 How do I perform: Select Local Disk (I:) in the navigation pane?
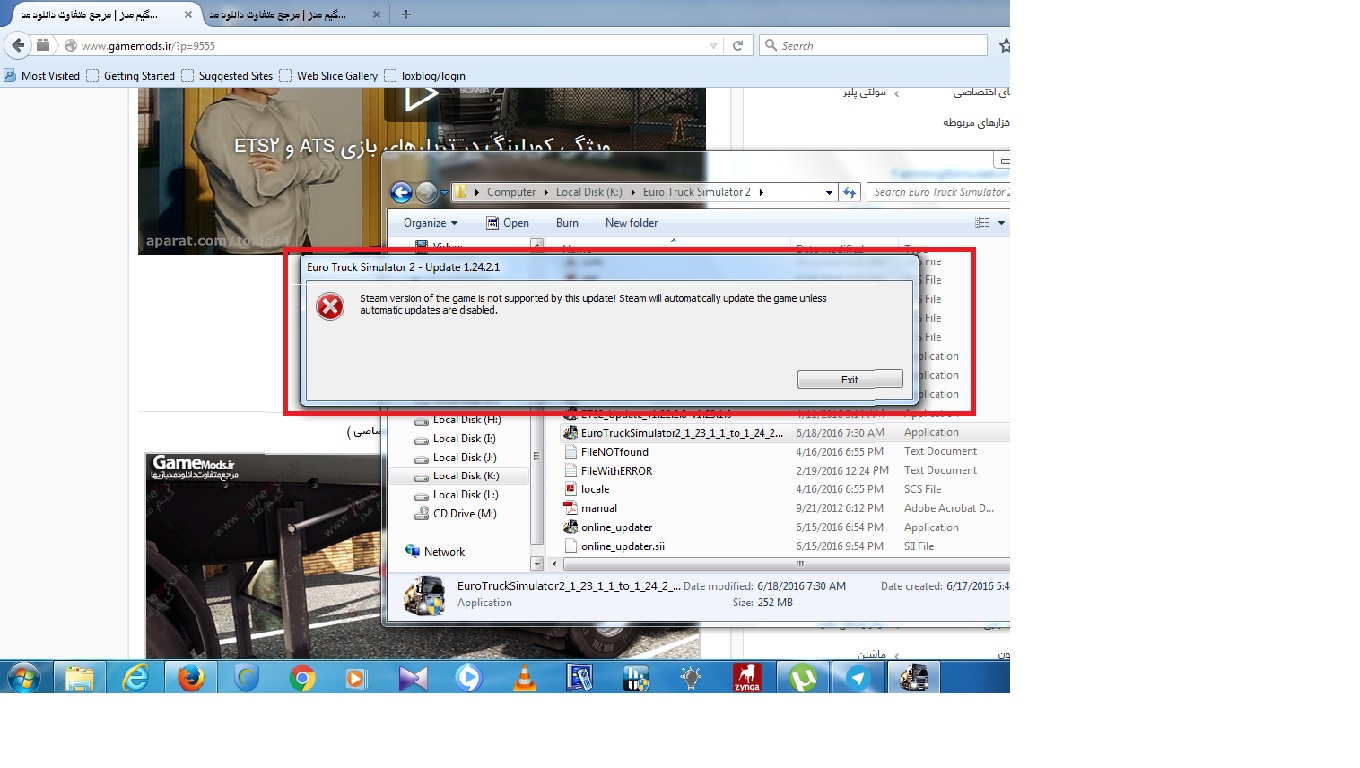click(463, 438)
